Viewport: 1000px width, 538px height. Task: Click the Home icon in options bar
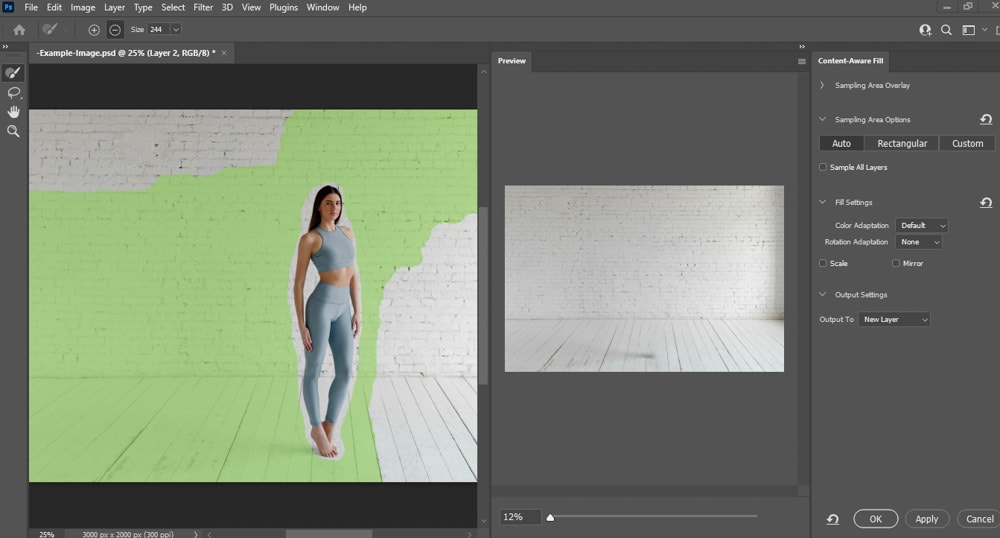click(18, 30)
